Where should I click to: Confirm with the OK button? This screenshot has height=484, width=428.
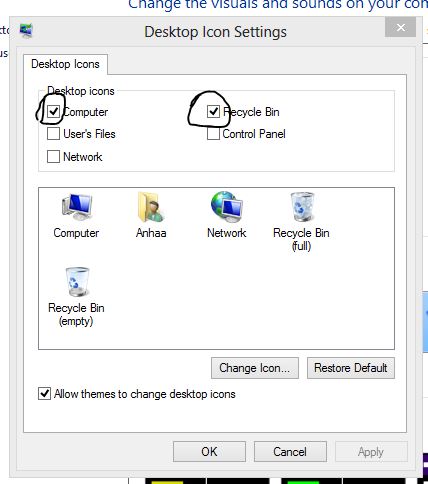[209, 452]
